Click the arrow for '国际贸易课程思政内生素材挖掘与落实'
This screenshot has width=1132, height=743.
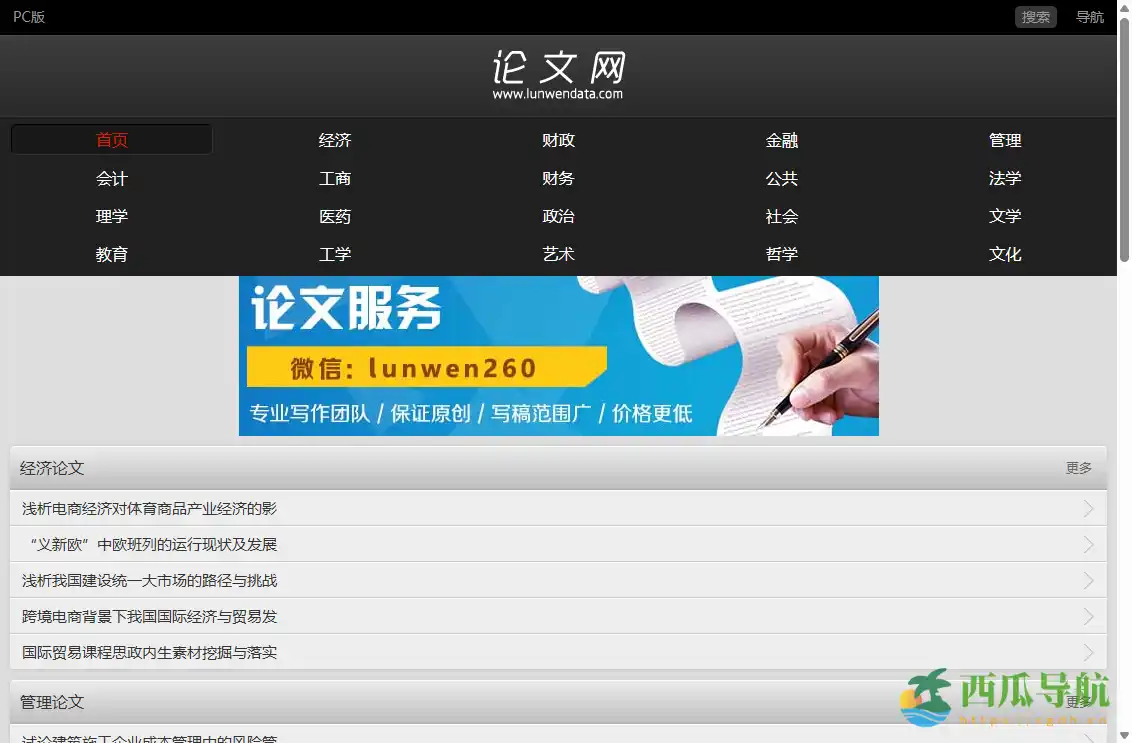click(1088, 652)
